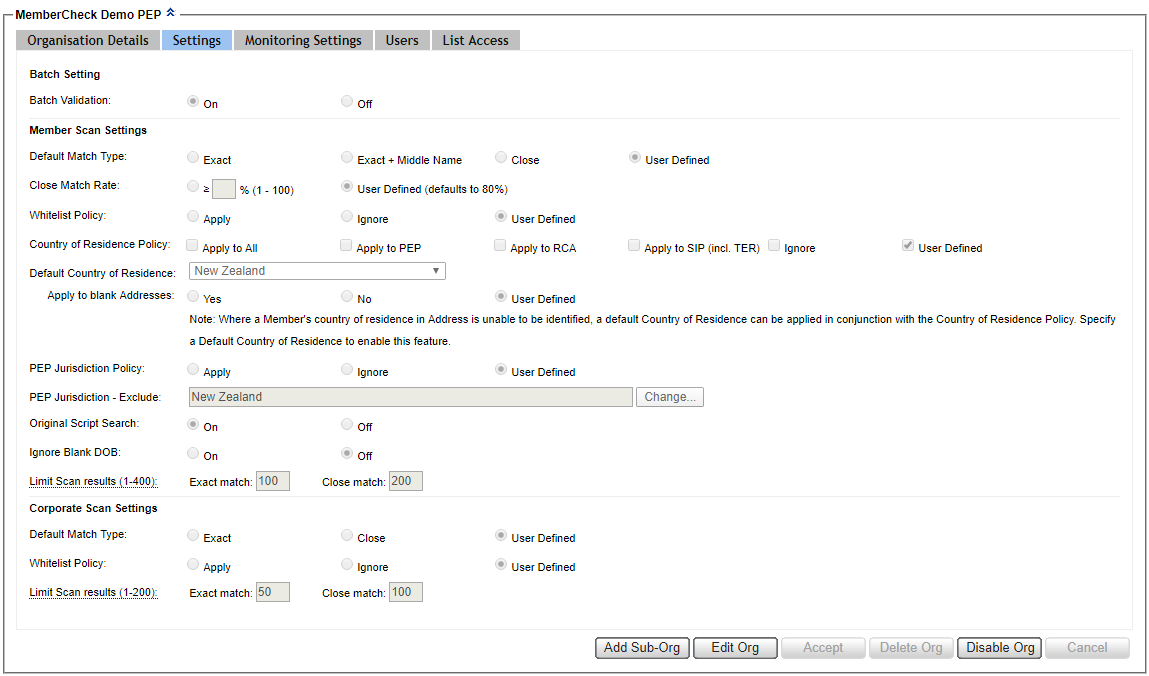Image resolution: width=1149 pixels, height=676 pixels.
Task: Select User Defined for Corporate Match Type
Action: (500, 535)
